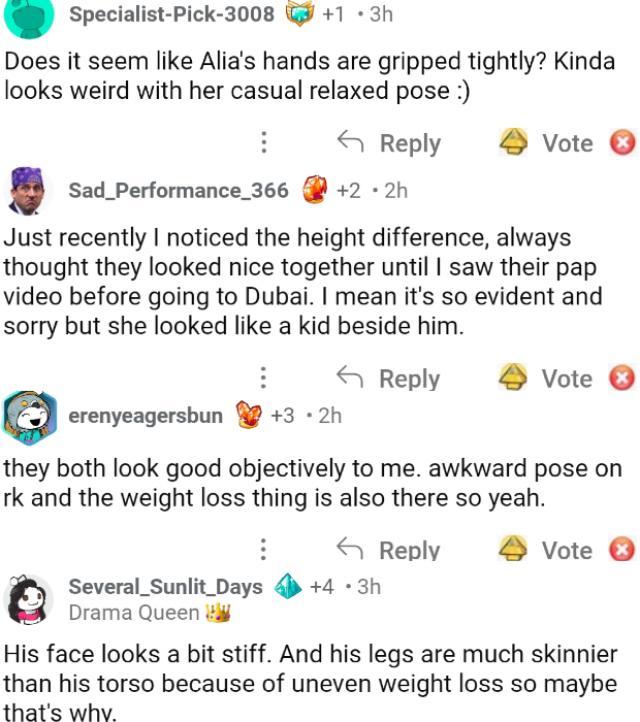Screen dimensions: 640x722
Task: Click the erenyeagersbun username
Action: point(145,415)
